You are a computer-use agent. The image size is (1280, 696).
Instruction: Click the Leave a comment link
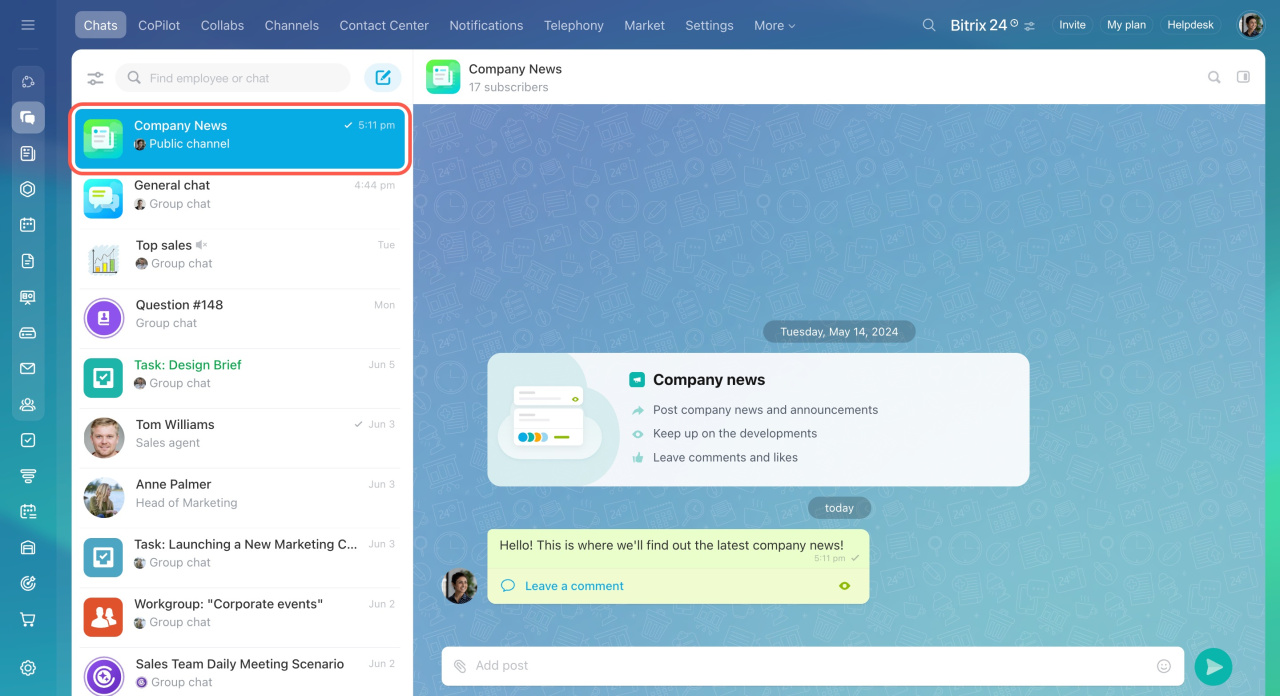[x=574, y=586]
